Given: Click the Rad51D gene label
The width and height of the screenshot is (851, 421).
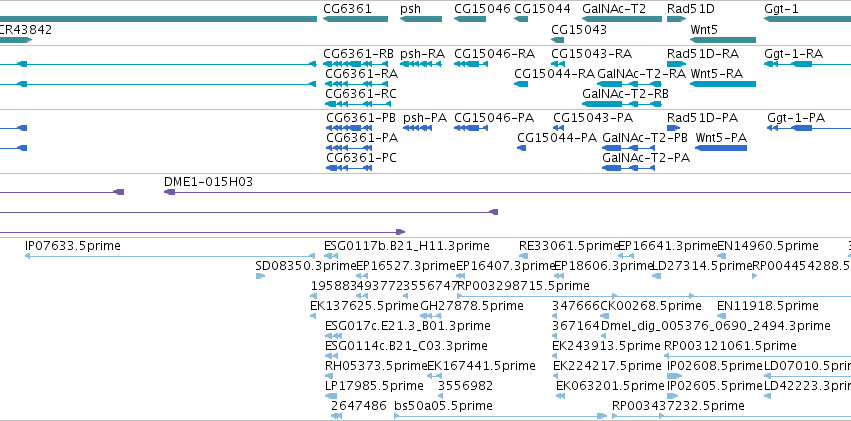Looking at the screenshot, I should click(x=691, y=9).
